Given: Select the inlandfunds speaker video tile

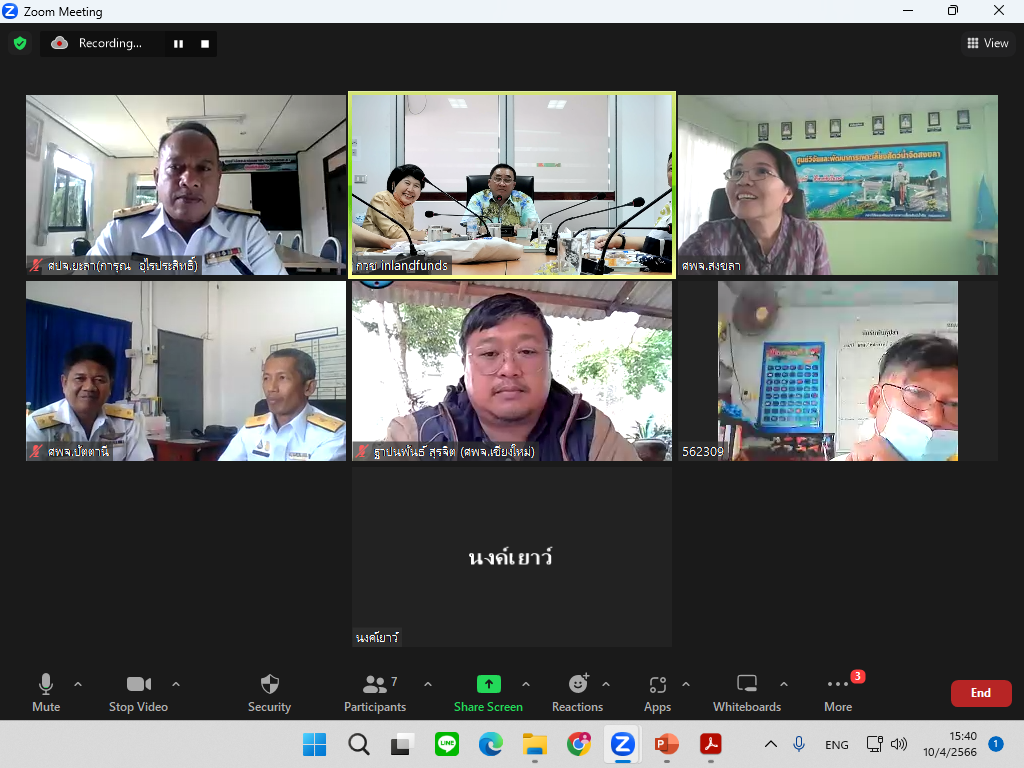Looking at the screenshot, I should (512, 185).
